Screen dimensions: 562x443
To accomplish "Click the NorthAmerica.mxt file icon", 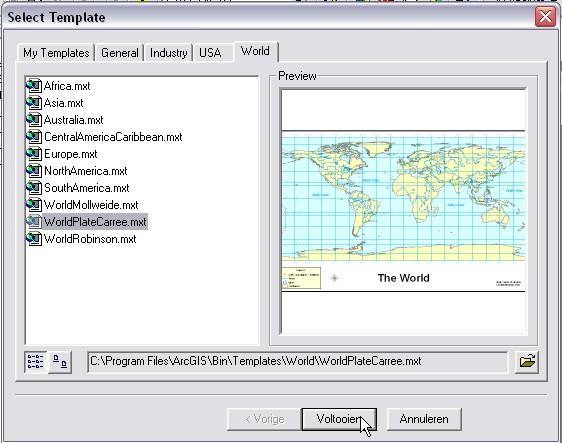I will (34, 171).
